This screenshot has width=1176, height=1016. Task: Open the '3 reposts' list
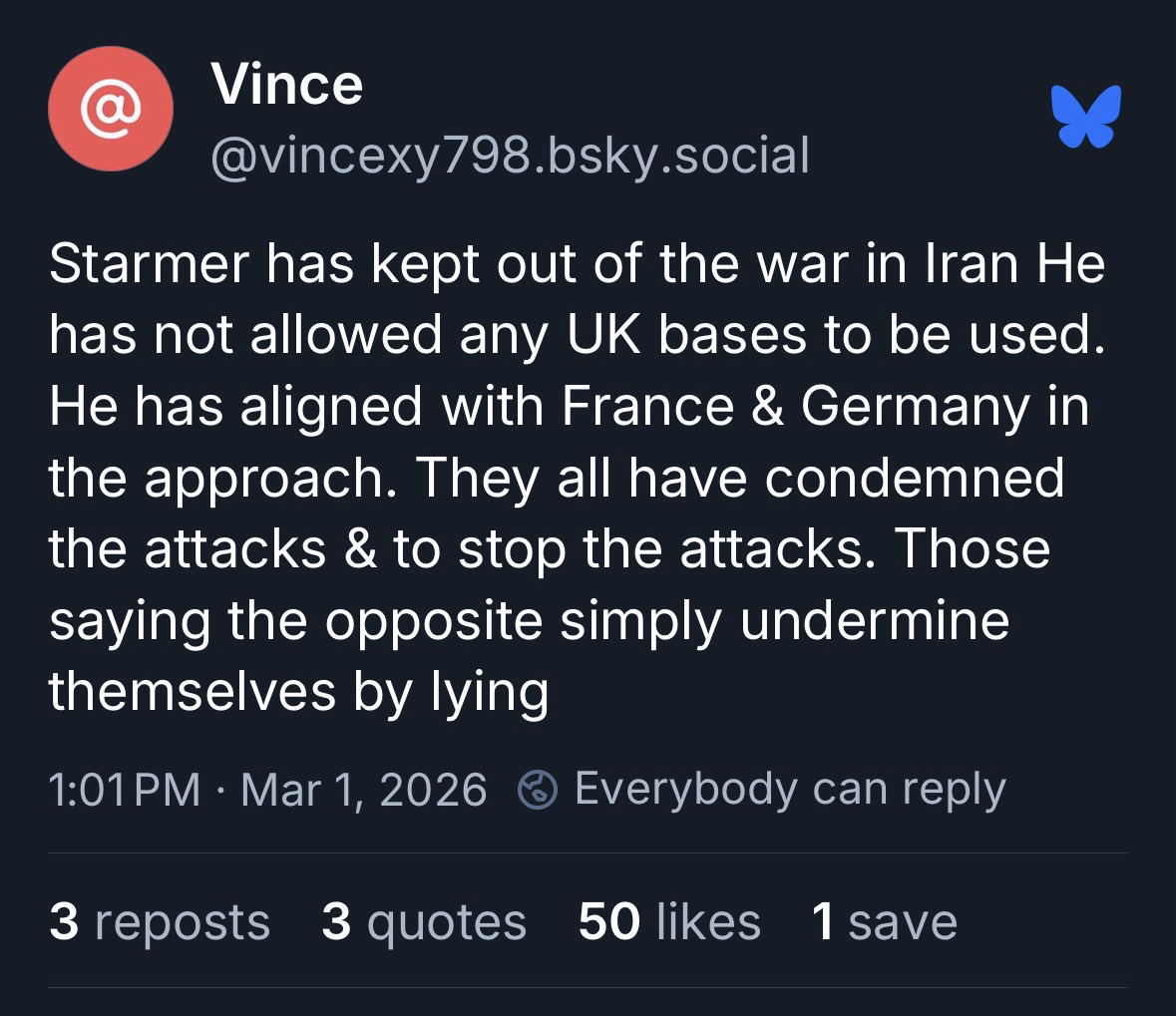[160, 921]
